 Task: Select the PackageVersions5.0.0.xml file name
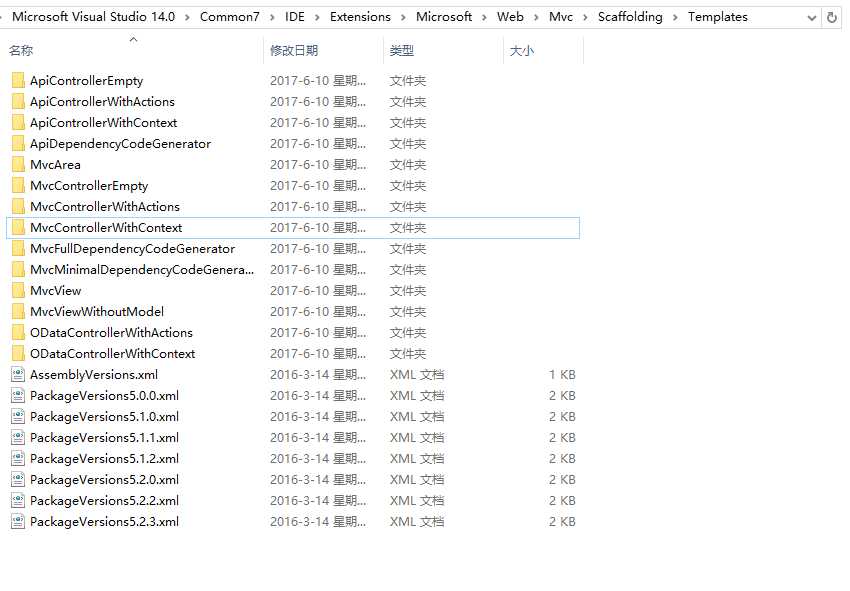pyautogui.click(x=105, y=396)
